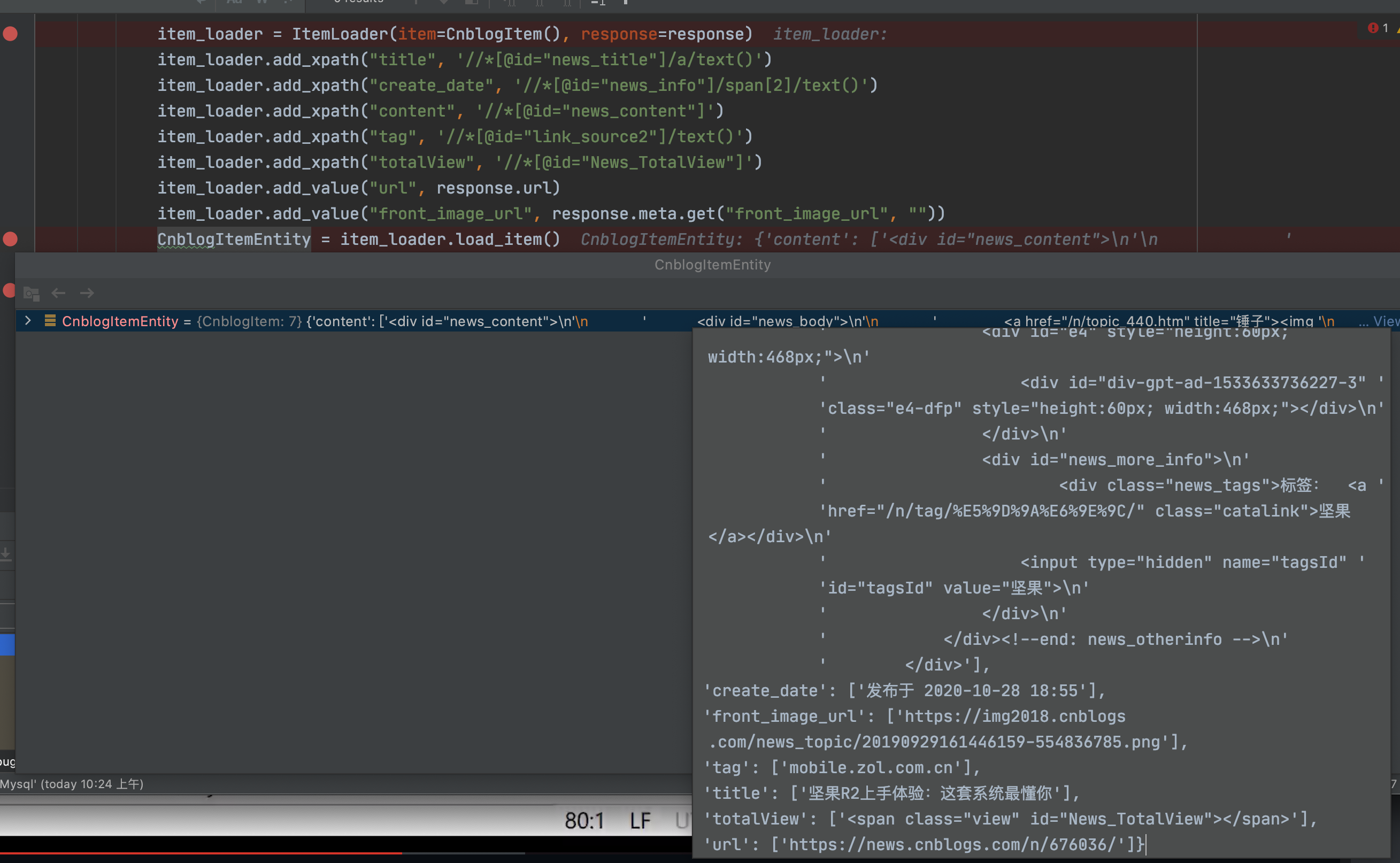
Task: Click the error indicator showing 1 problem
Action: click(1377, 28)
